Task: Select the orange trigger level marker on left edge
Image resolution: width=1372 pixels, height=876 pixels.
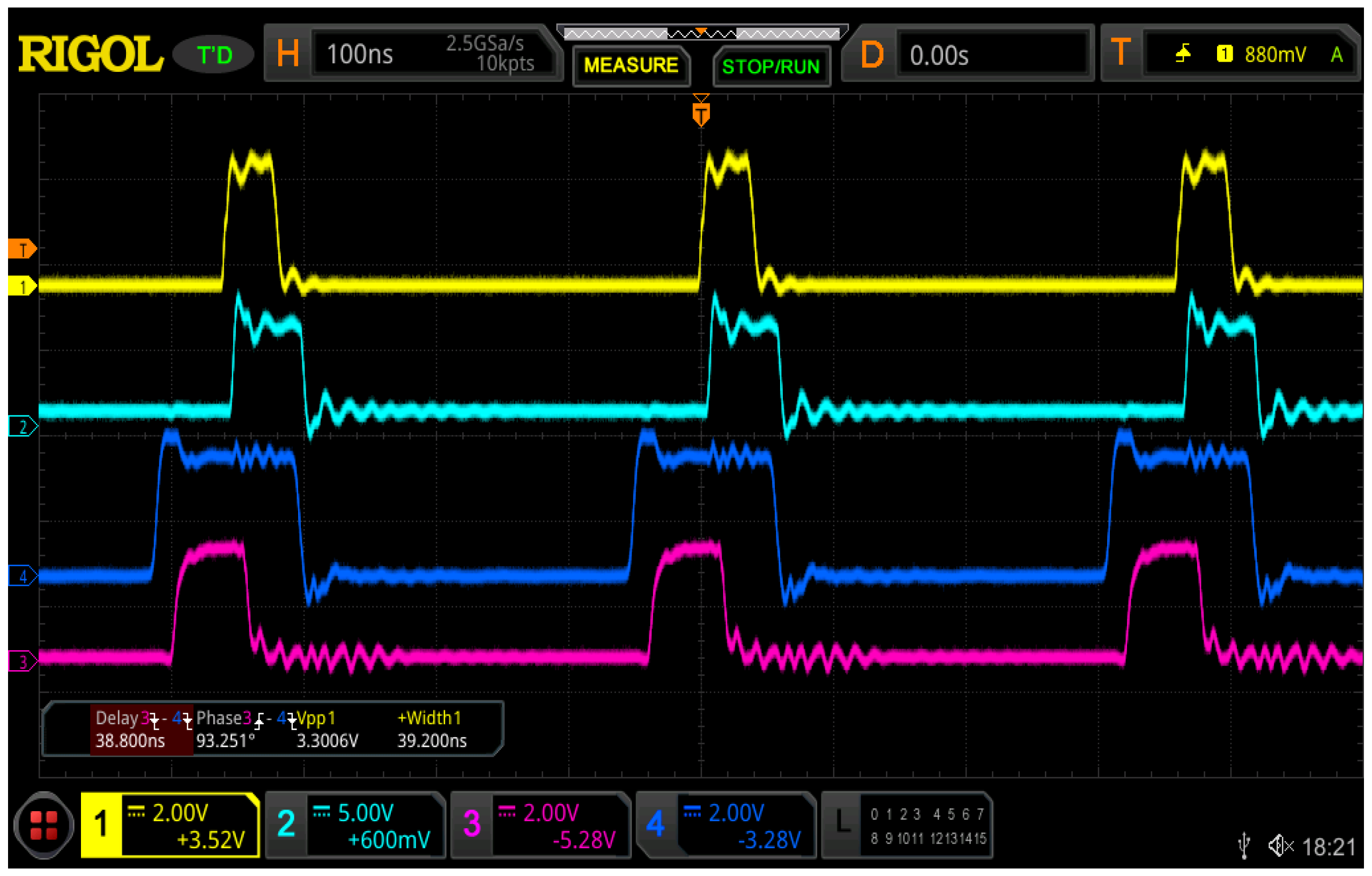Action: [x=22, y=249]
